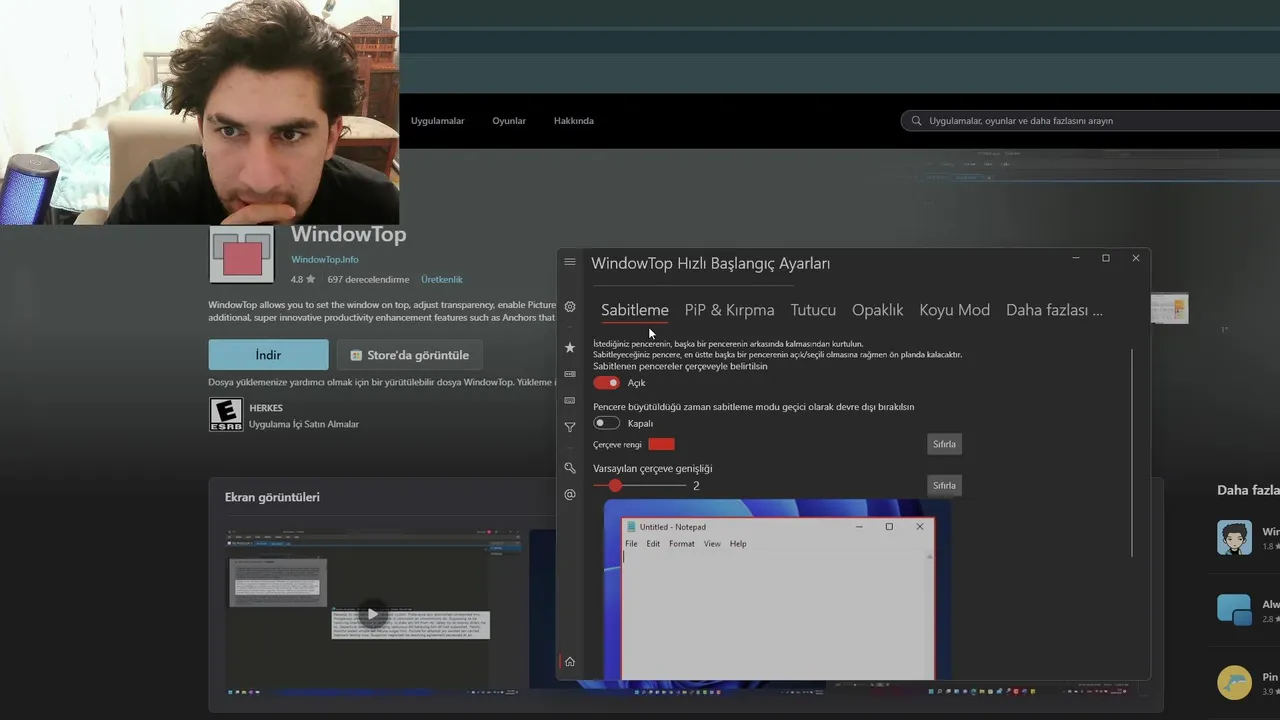Reset frame color with its Sıfırla button
This screenshot has width=1280, height=720.
tap(944, 444)
